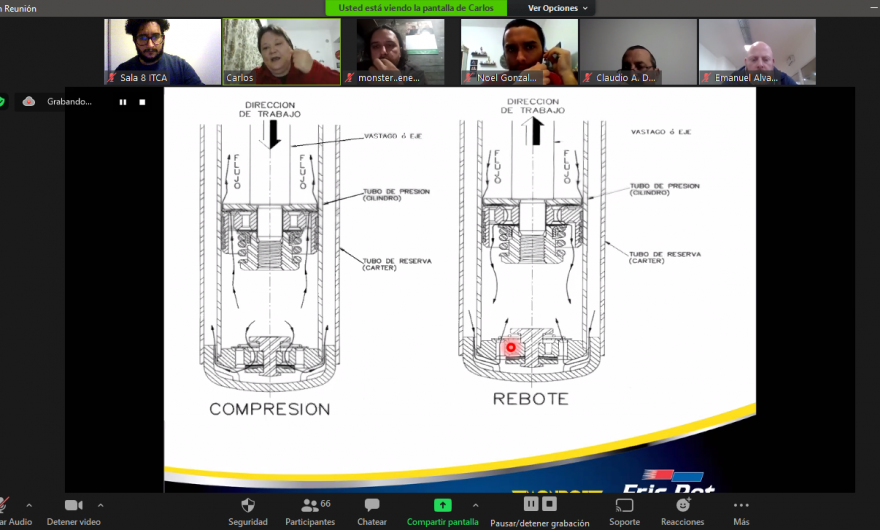The width and height of the screenshot is (880, 530).
Task: Open the Más more options menu
Action: click(x=741, y=510)
